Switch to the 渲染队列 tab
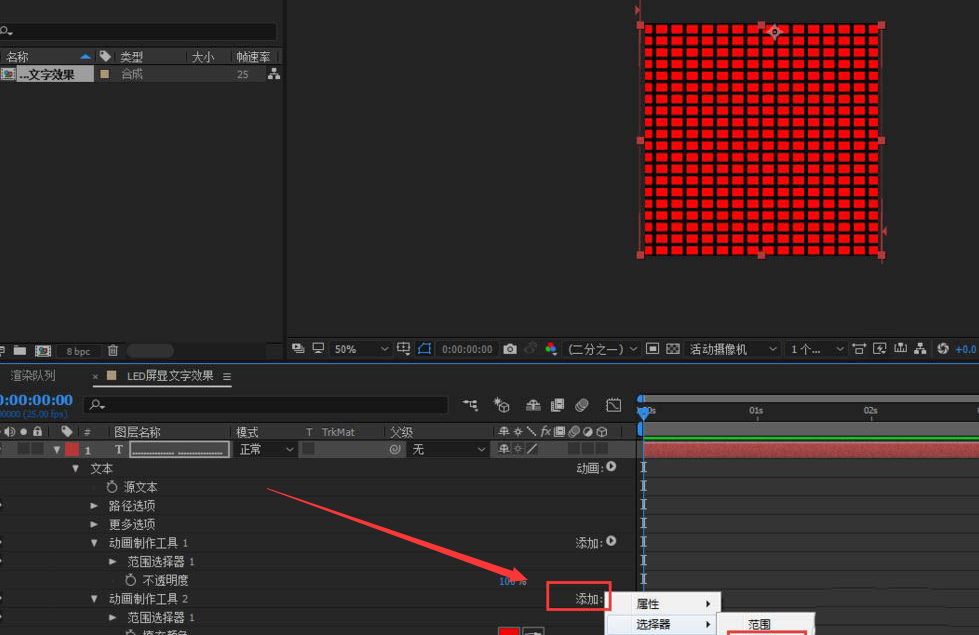Viewport: 979px width, 635px height. tap(33, 376)
